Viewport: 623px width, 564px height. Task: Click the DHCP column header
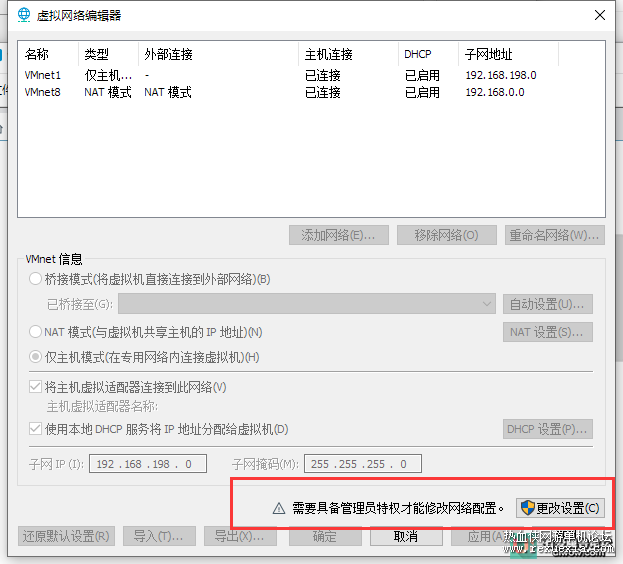coord(429,54)
